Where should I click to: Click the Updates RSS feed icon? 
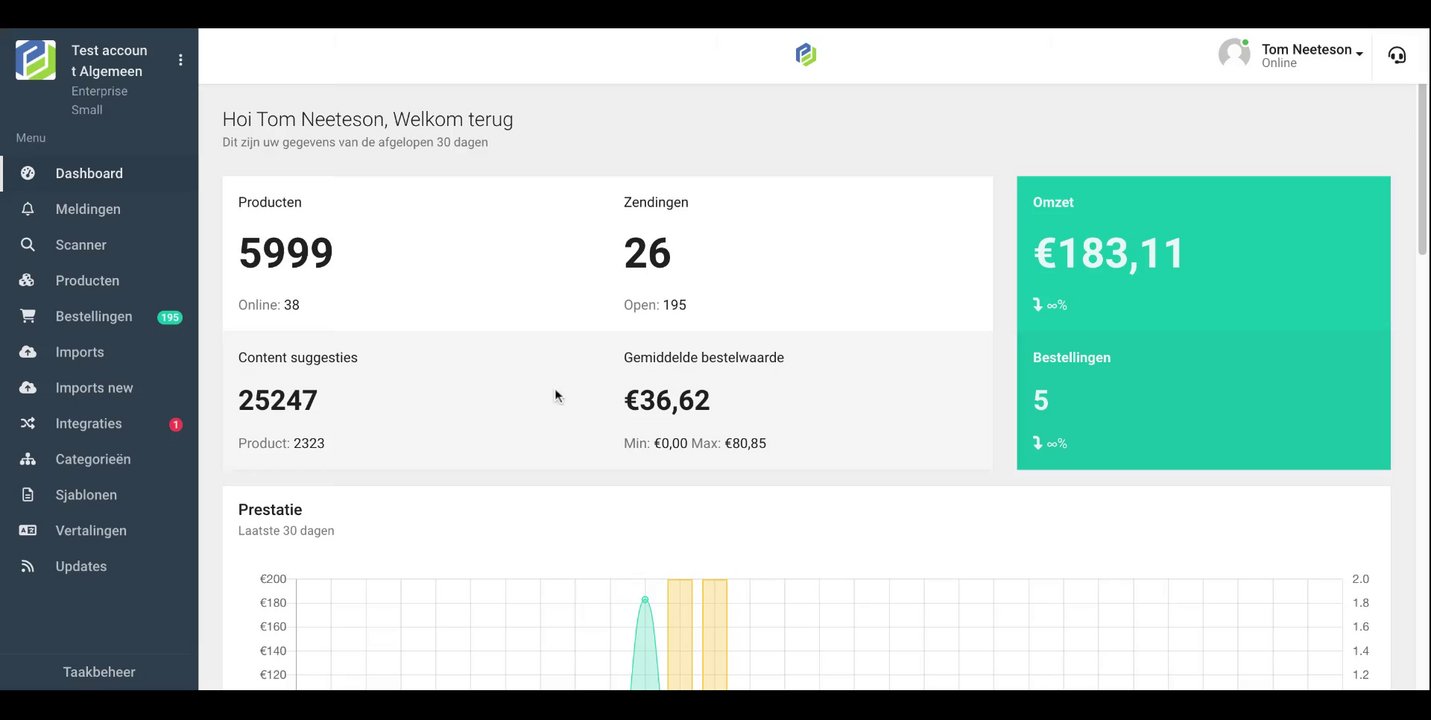28,566
